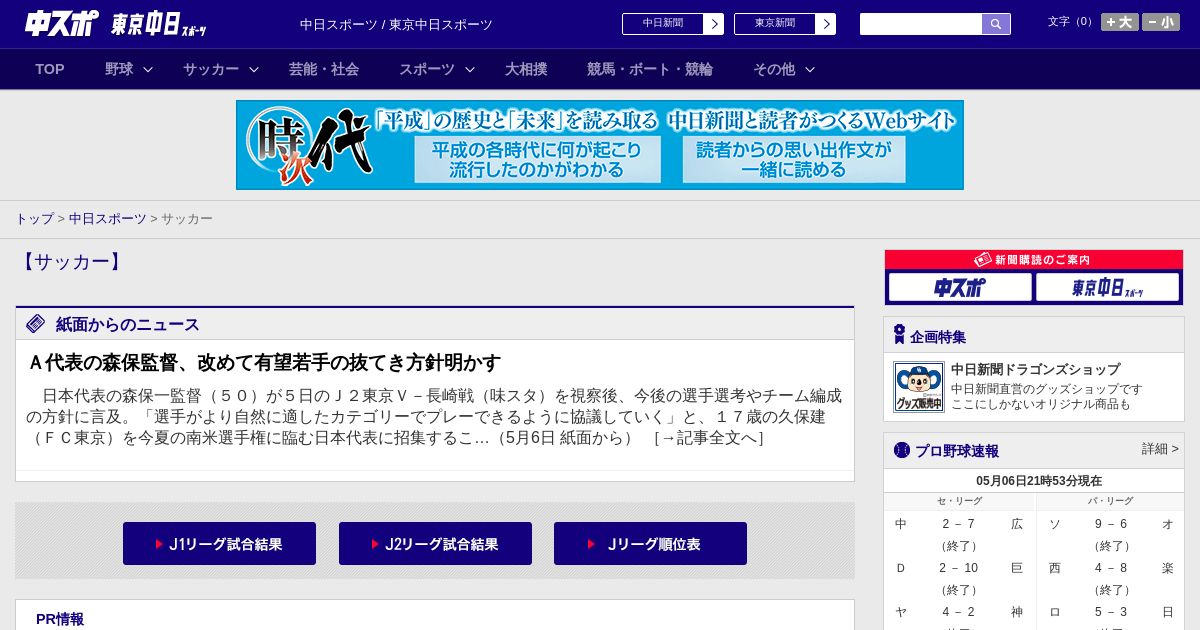Click the ロ 5－3 日 score row
The width and height of the screenshot is (1200, 630).
tap(1111, 612)
